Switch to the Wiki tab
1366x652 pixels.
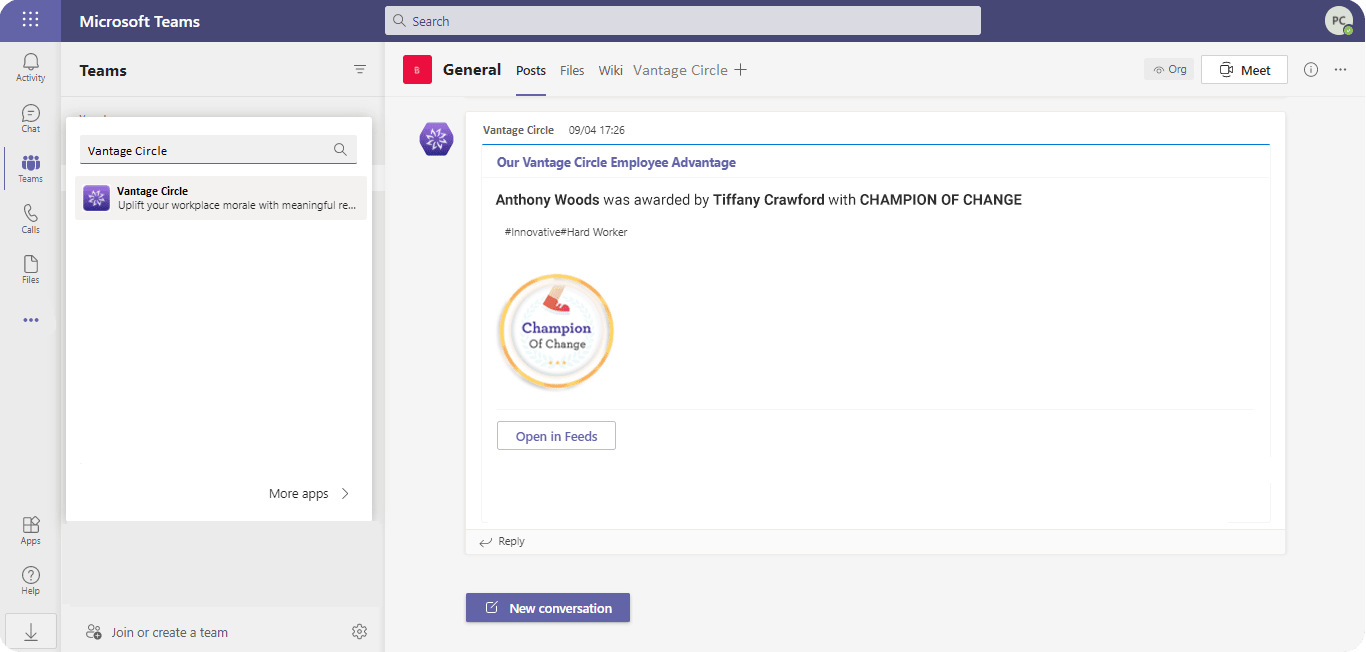click(x=610, y=70)
